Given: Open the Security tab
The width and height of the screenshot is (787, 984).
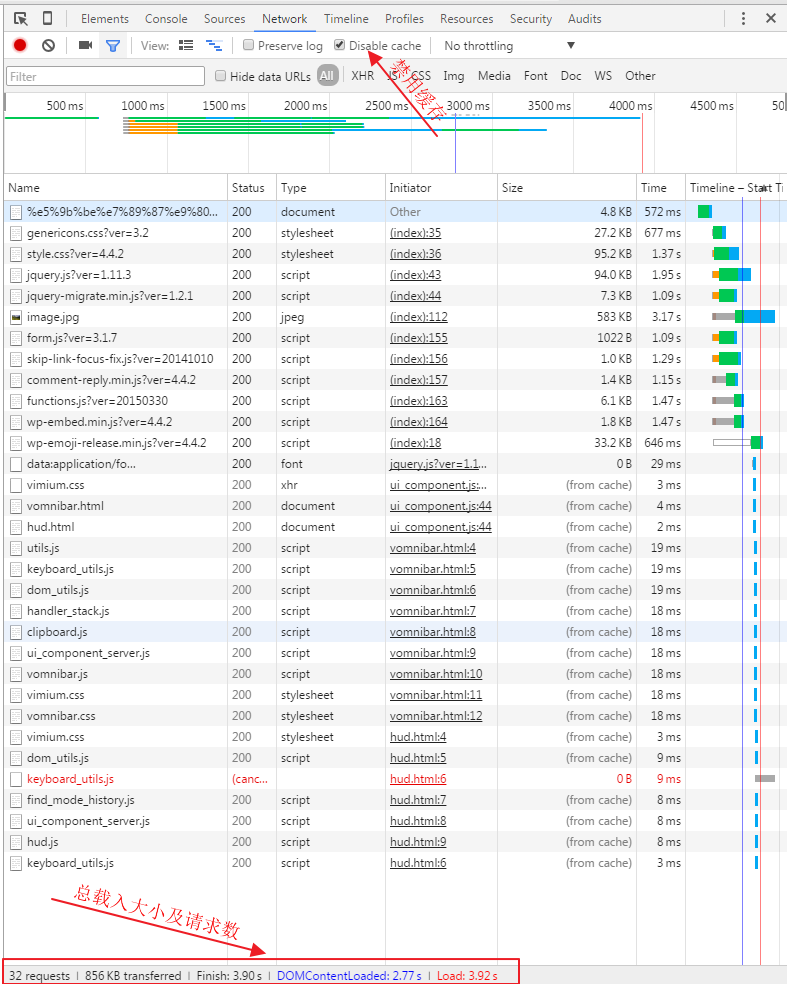Looking at the screenshot, I should tap(530, 19).
